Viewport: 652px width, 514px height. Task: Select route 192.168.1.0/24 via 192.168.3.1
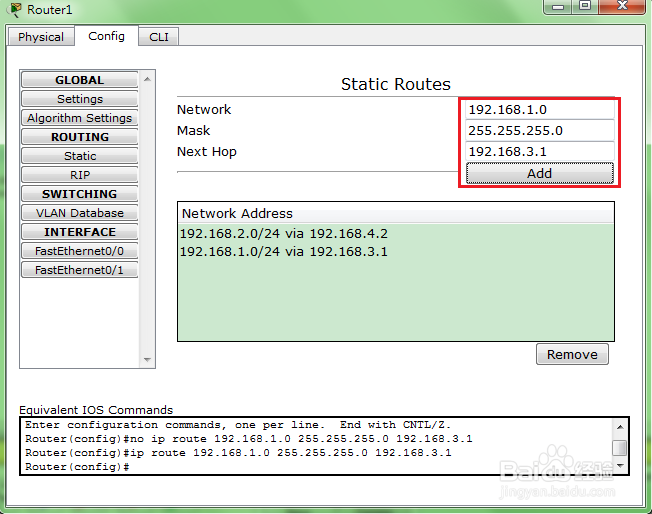pyautogui.click(x=396, y=252)
